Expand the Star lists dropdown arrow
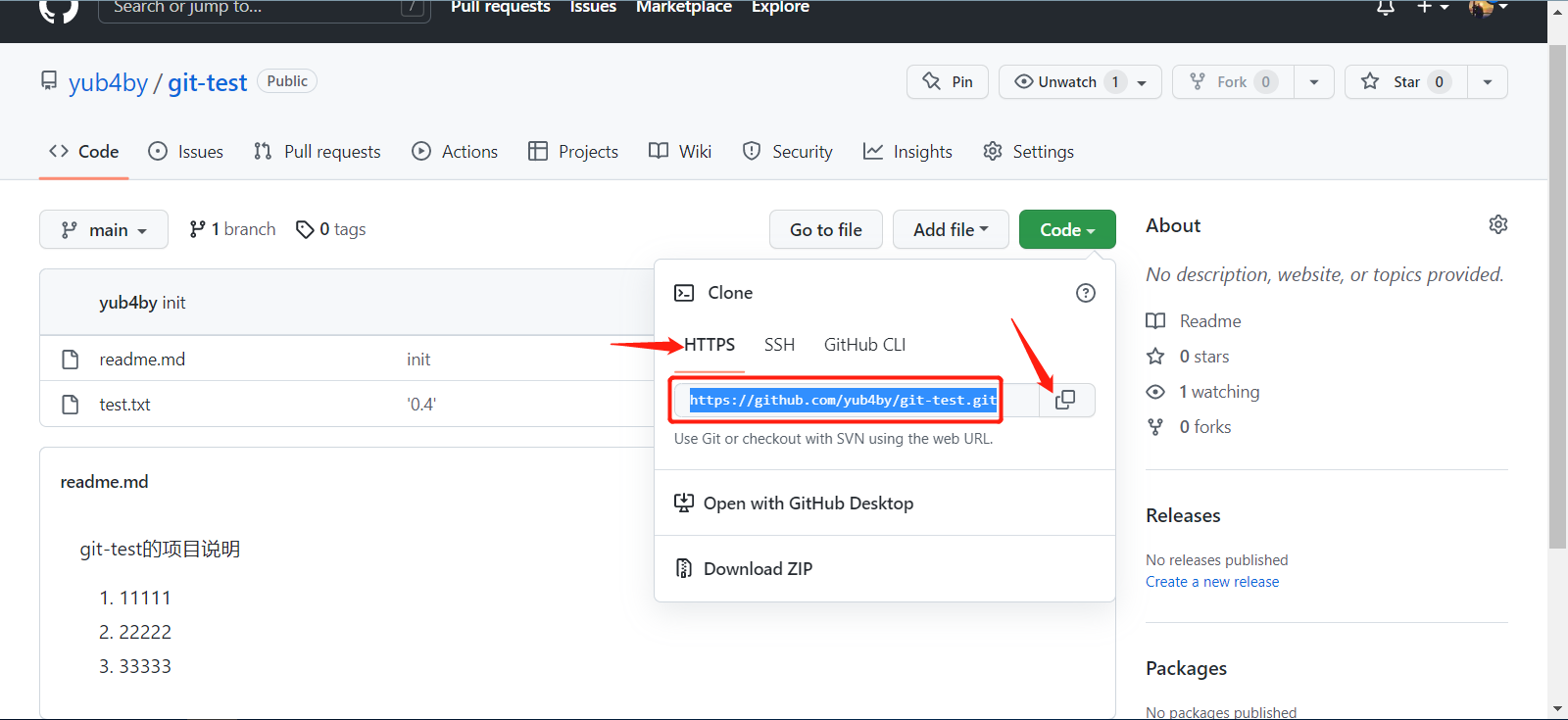This screenshot has height=720, width=1568. pos(1488,82)
